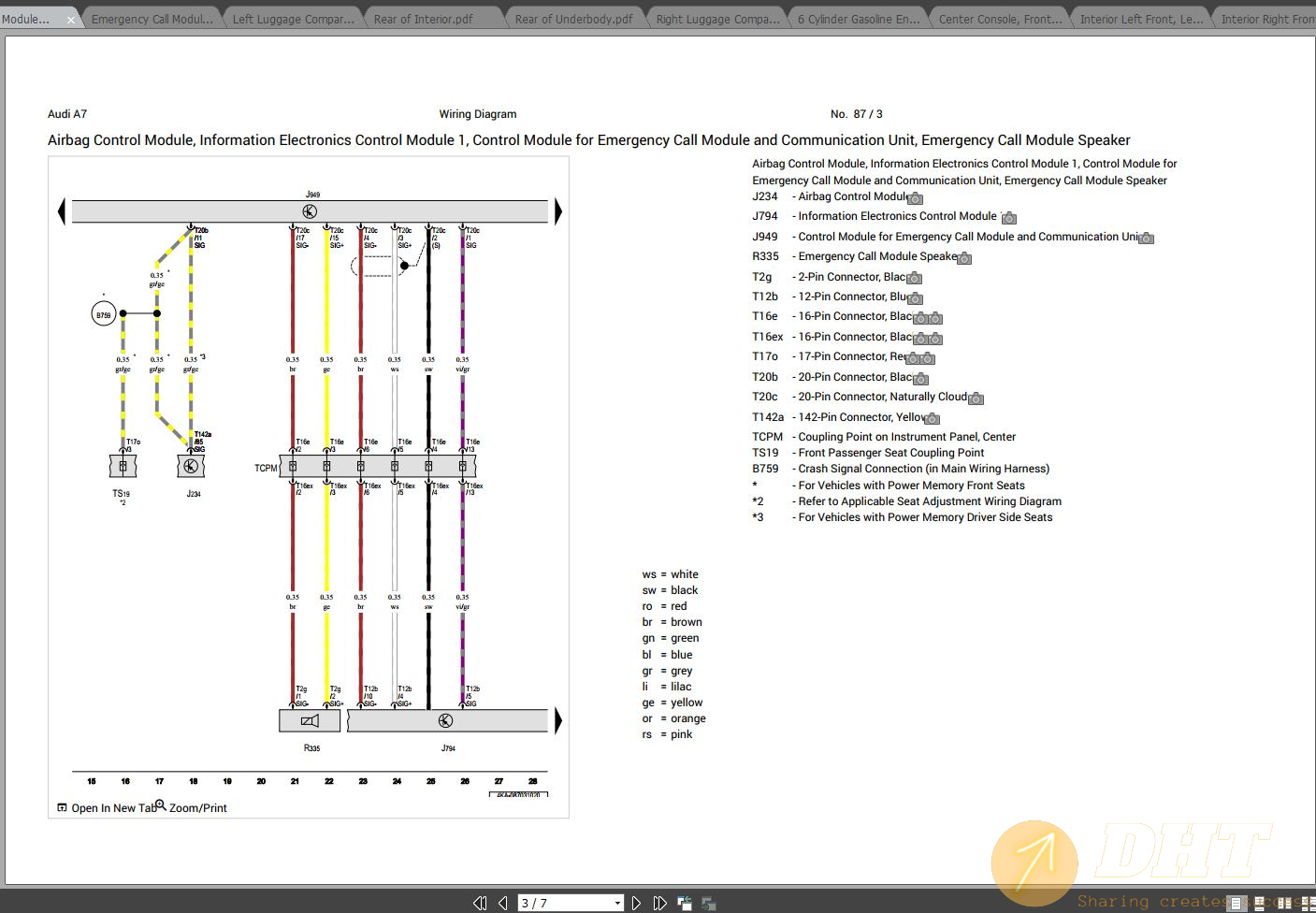Select the 'TCPM' legend row text

click(884, 437)
